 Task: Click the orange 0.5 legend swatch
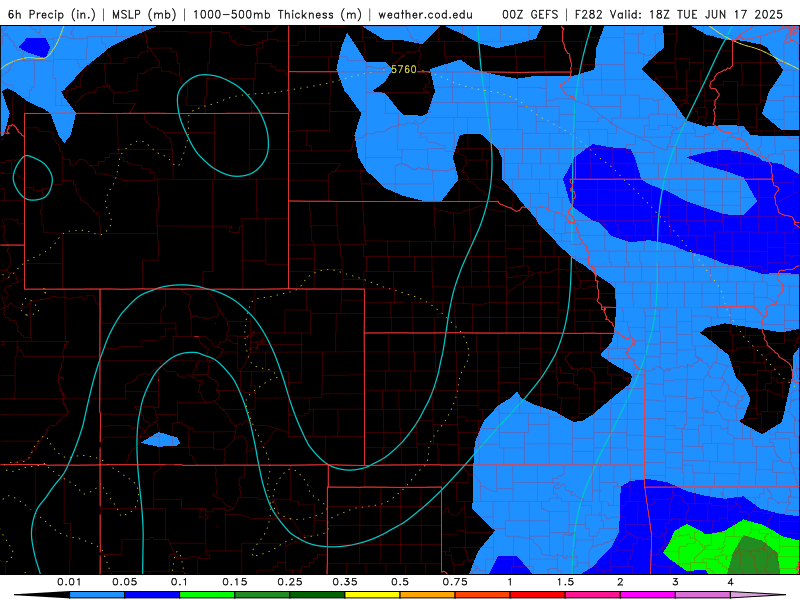[428, 595]
